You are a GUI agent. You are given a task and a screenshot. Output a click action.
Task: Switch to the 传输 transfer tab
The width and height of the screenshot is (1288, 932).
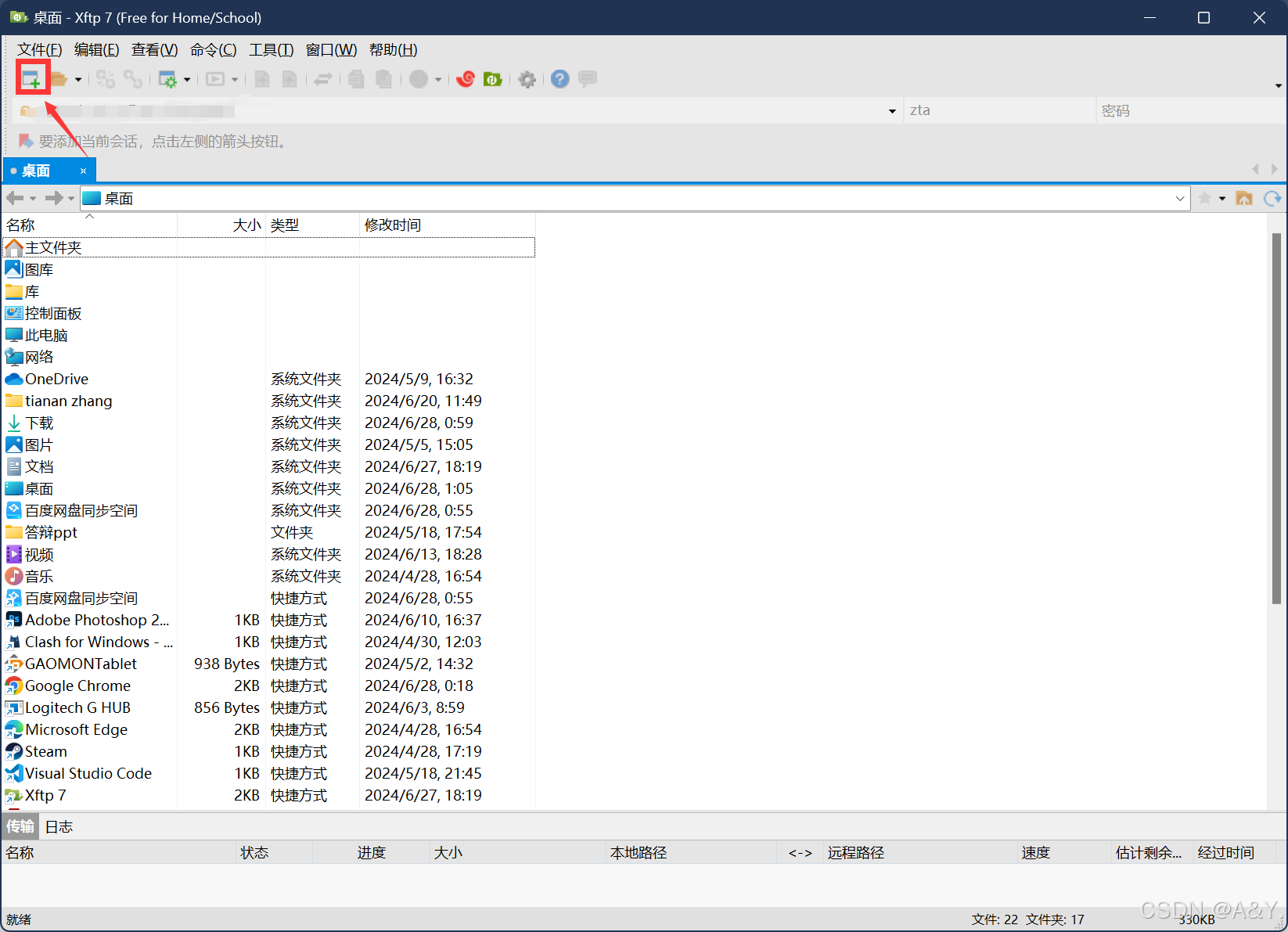20,826
